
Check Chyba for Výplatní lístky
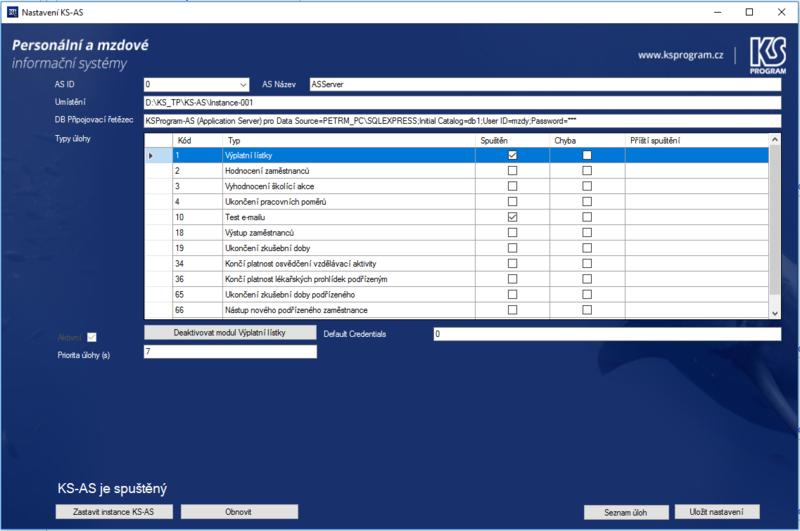587,155
